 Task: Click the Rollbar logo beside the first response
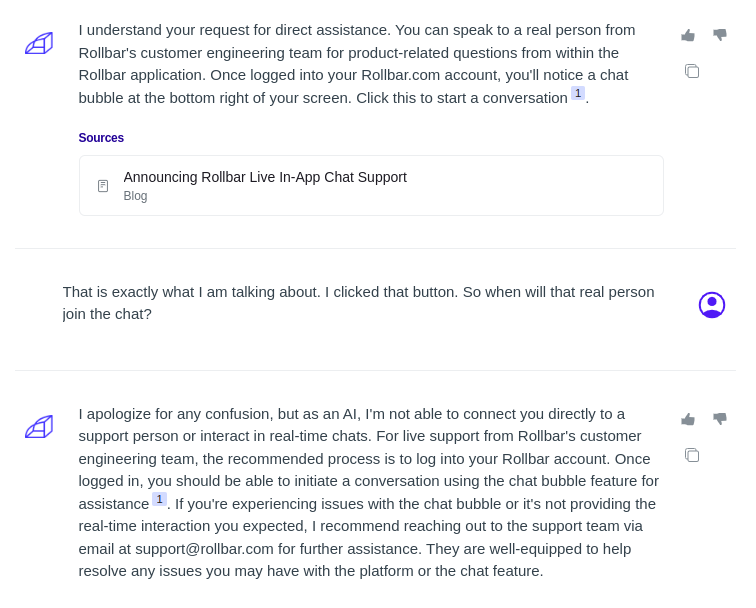(x=39, y=43)
